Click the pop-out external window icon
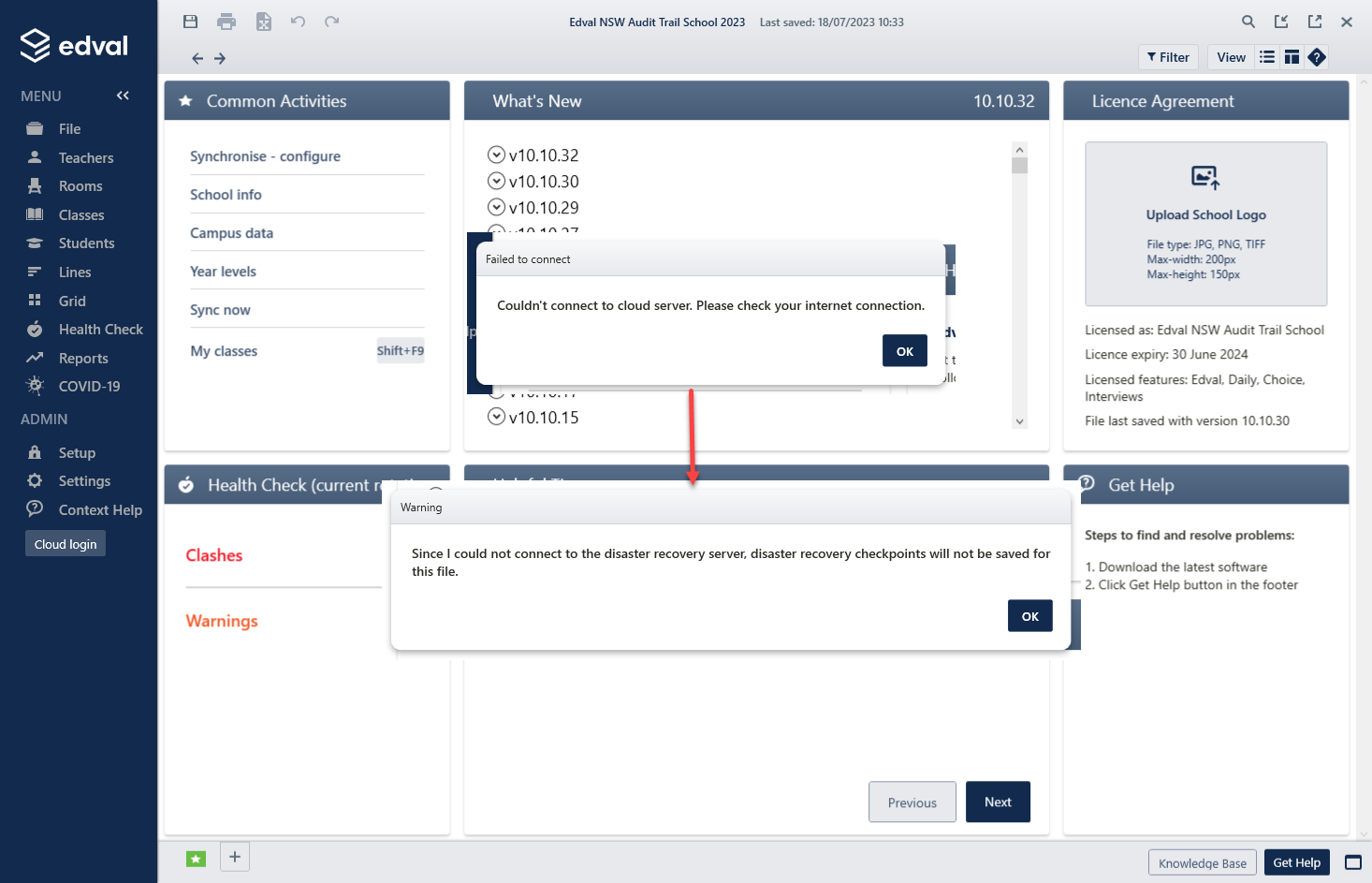 (x=1315, y=22)
